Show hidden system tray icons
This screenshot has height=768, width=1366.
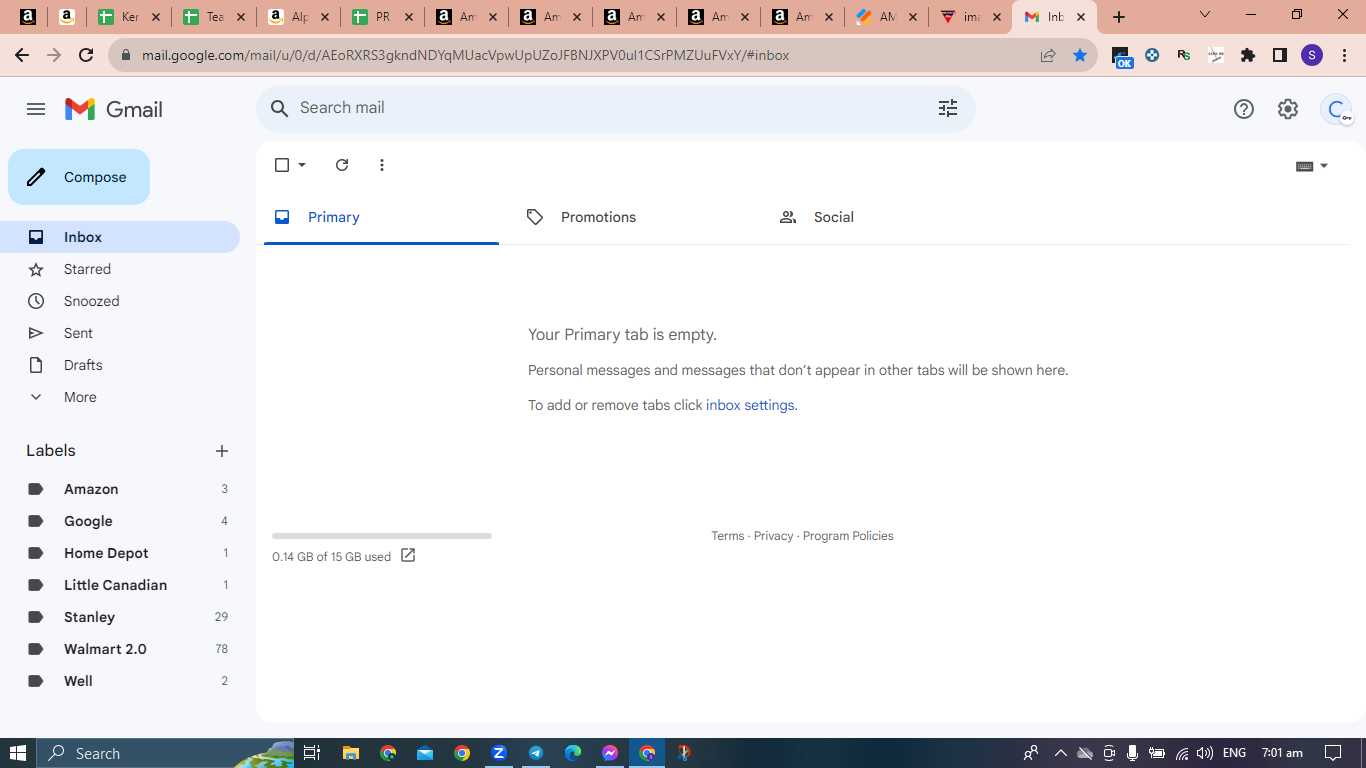click(x=1060, y=753)
